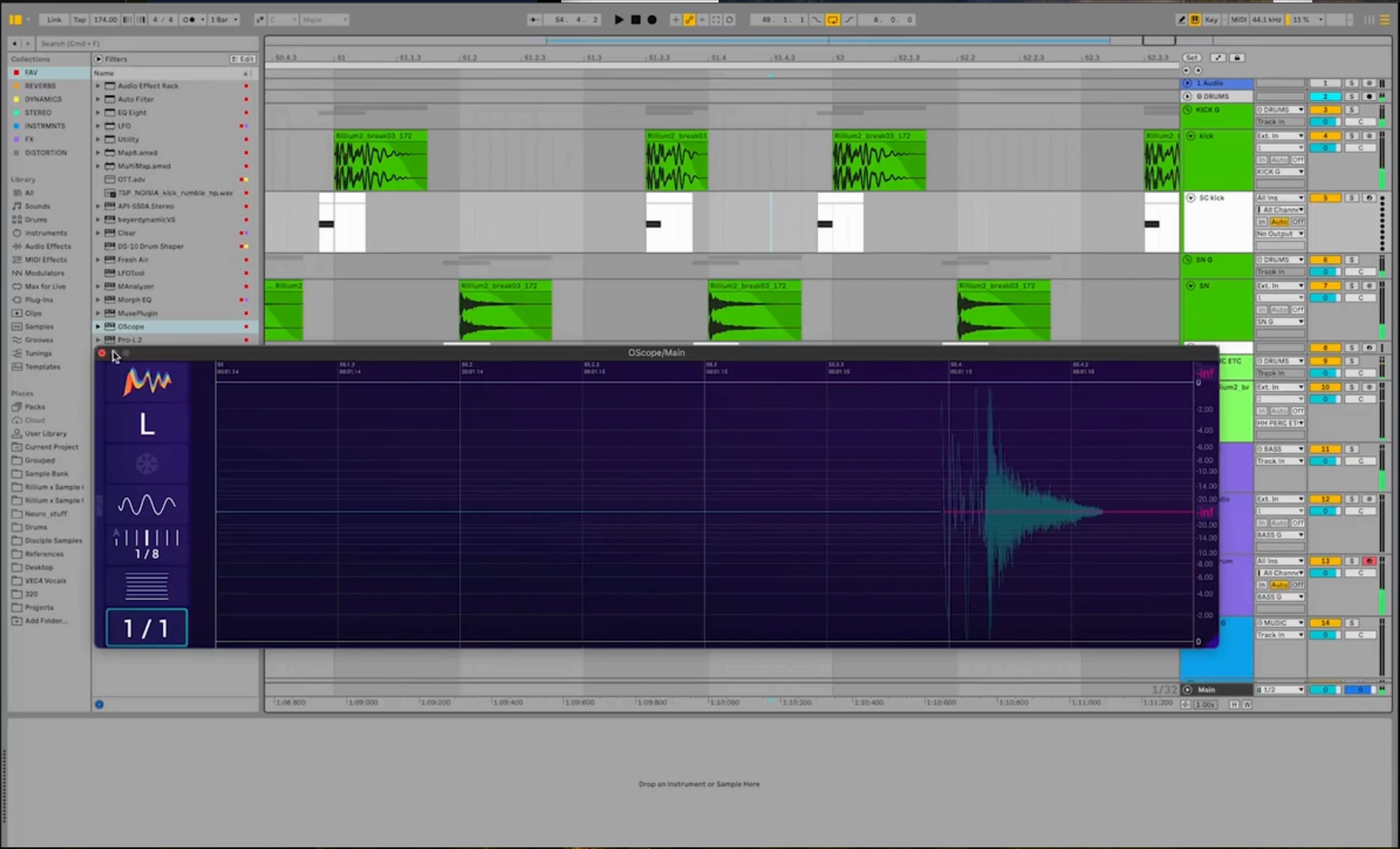This screenshot has width=1400, height=849.
Task: Solo the SN track with its S button
Action: pos(1352,286)
